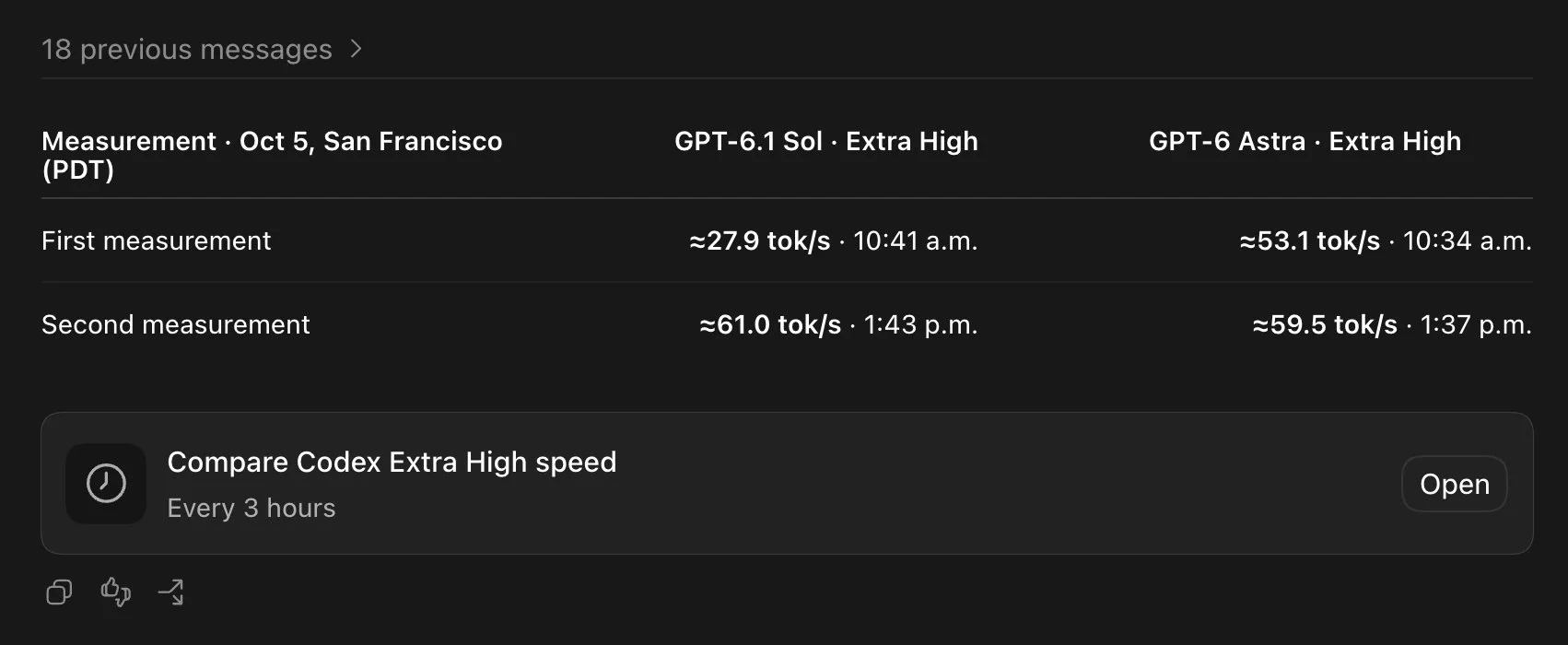Click the First measurement row label
Image resolution: width=1568 pixels, height=645 pixels.
pos(157,240)
